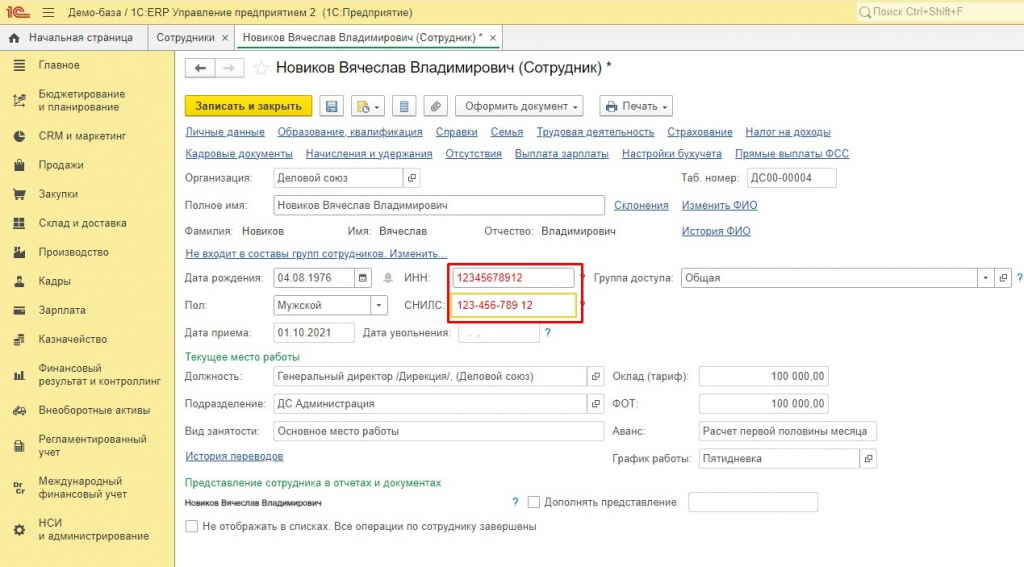Open Прямые выплаты ФСС link

point(792,154)
